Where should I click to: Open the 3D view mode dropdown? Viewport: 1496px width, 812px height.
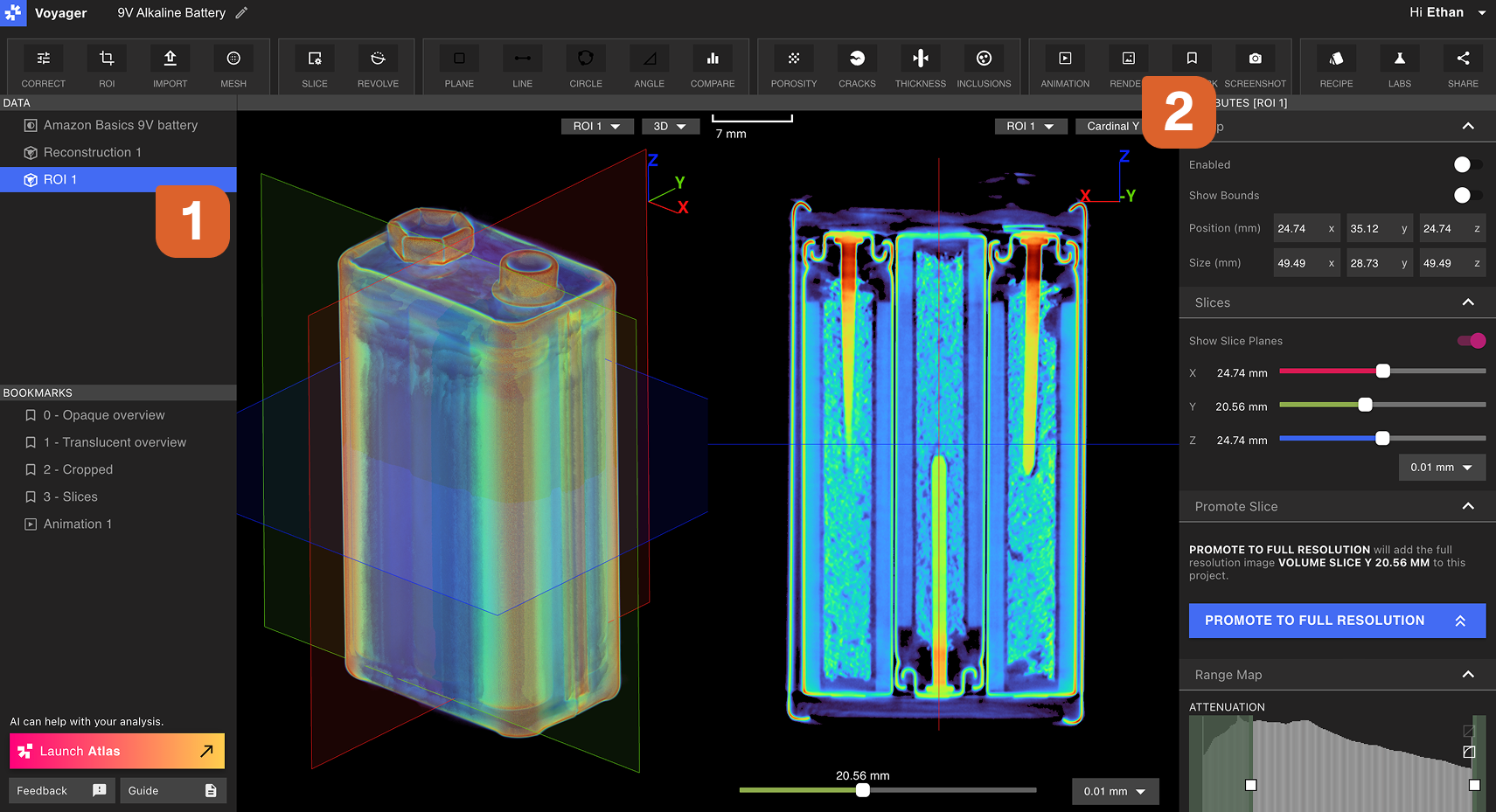click(x=670, y=127)
